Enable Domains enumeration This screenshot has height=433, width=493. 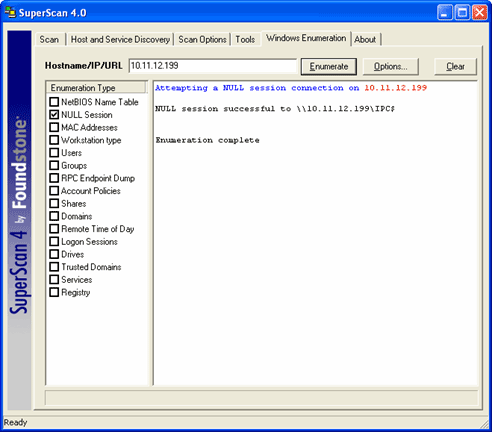[x=54, y=216]
